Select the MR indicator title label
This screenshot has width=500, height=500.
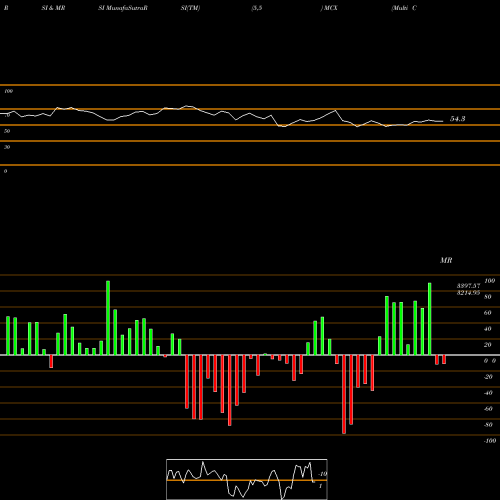pos(446,261)
